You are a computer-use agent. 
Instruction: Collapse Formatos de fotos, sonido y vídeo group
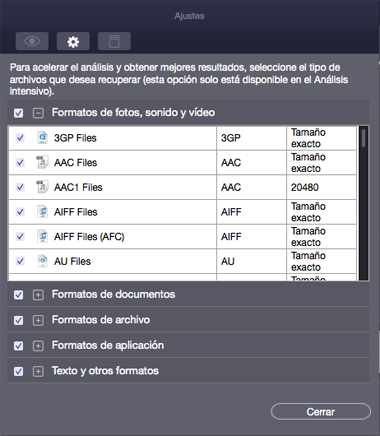tap(38, 113)
